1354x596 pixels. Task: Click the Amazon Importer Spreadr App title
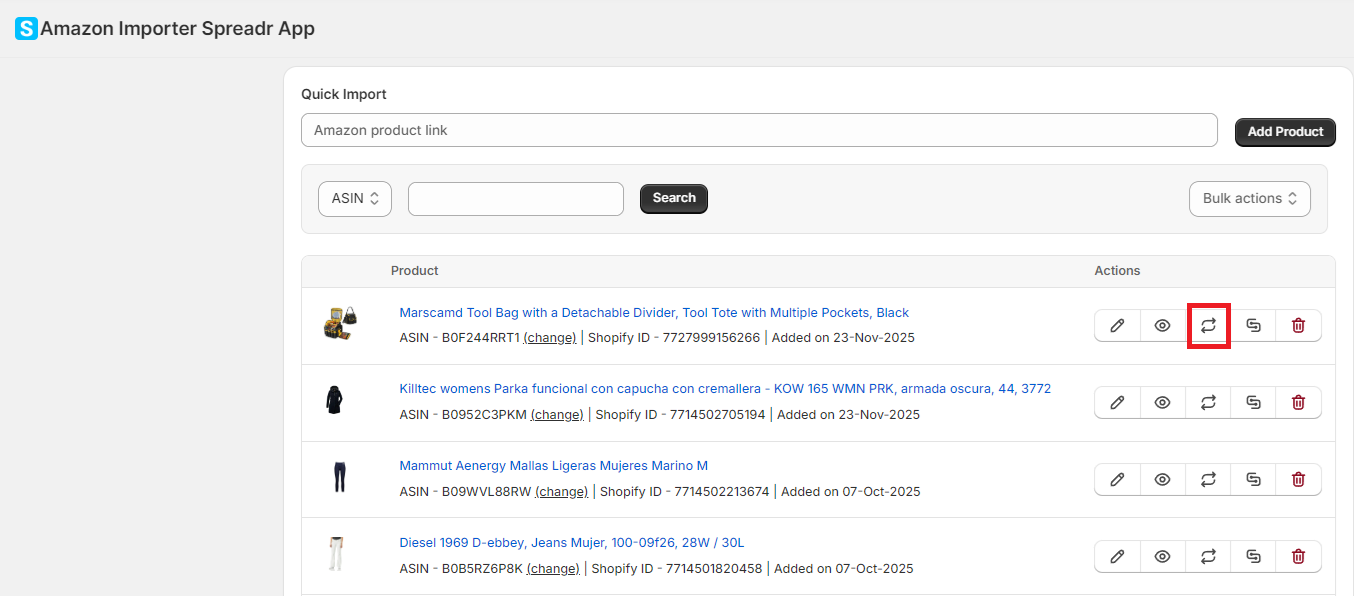(x=178, y=29)
